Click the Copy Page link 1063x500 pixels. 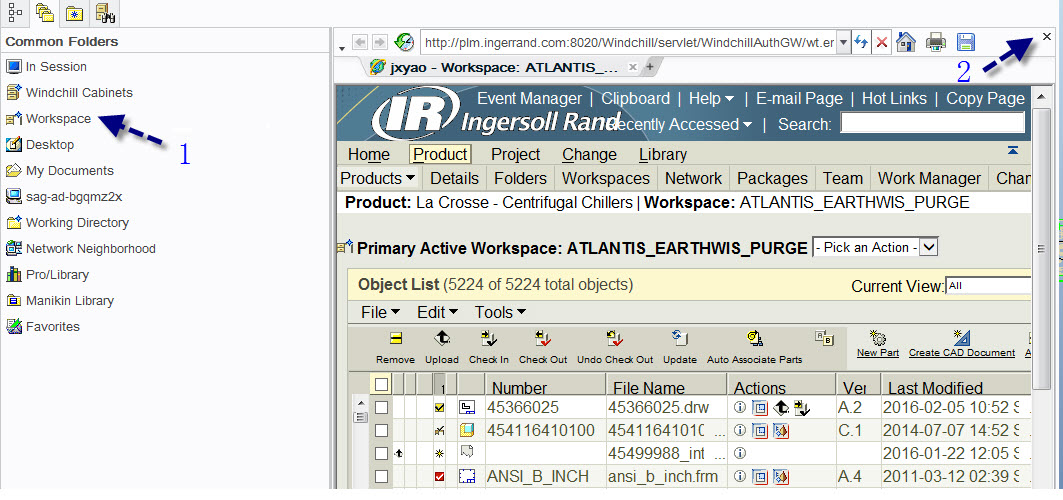985,99
